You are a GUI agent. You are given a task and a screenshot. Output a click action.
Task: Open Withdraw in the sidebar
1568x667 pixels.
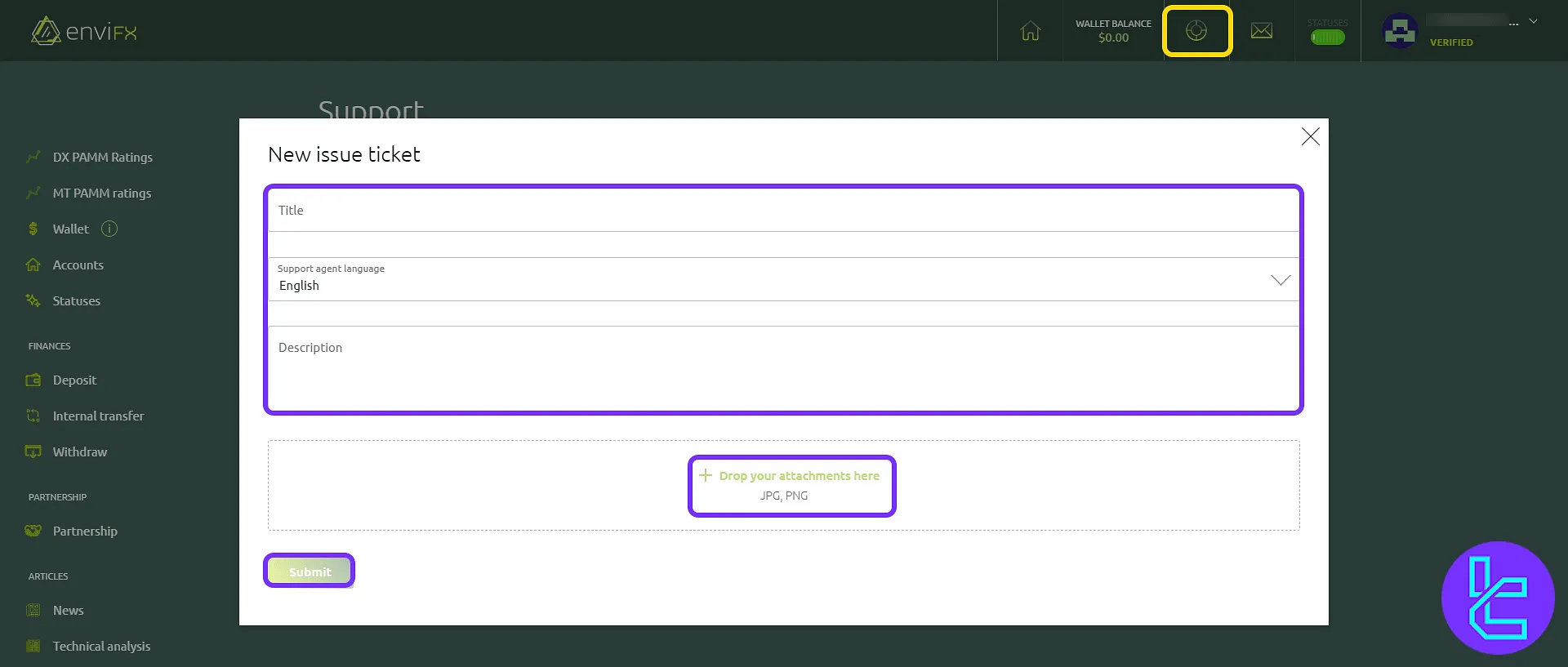point(79,451)
